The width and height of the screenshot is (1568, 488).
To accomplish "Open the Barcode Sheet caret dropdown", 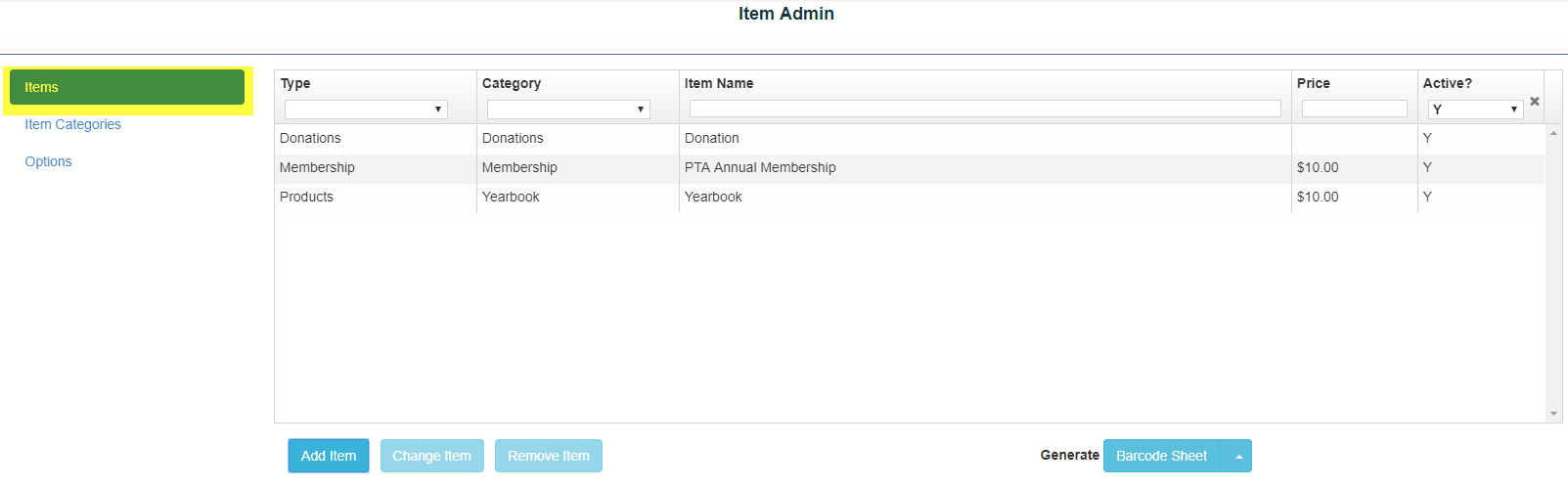I will (x=1238, y=456).
